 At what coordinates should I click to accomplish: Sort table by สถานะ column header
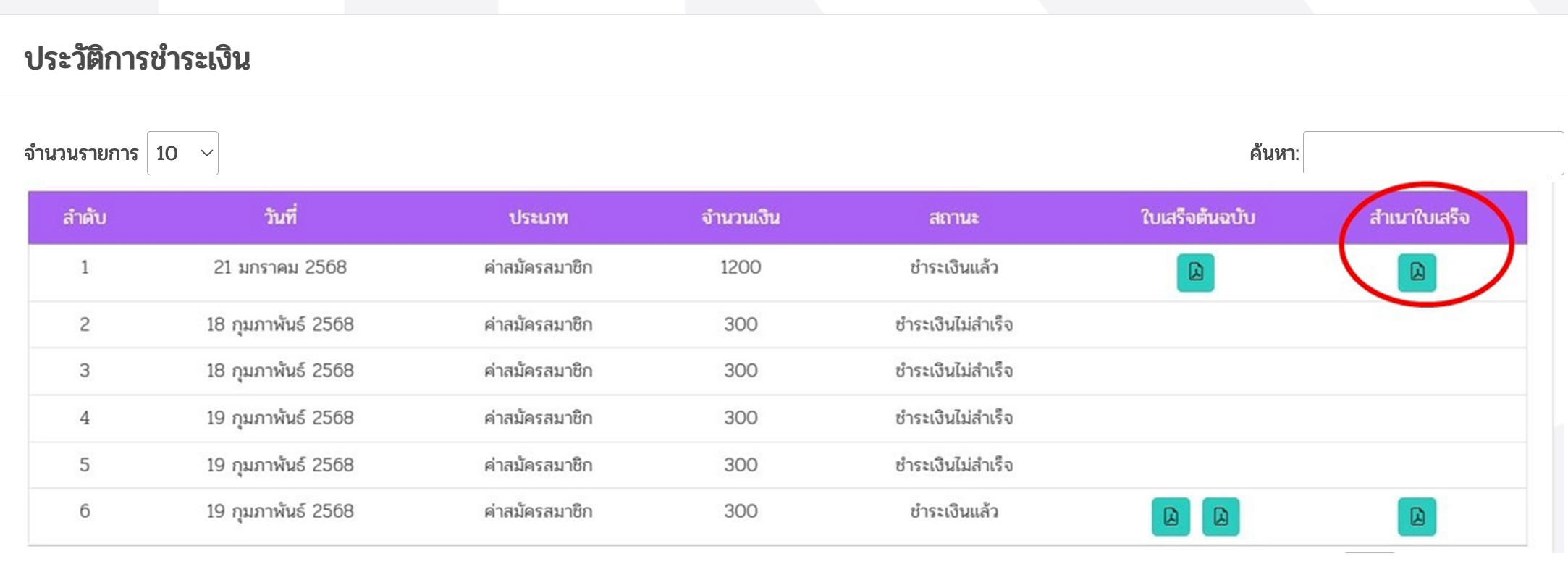click(954, 217)
